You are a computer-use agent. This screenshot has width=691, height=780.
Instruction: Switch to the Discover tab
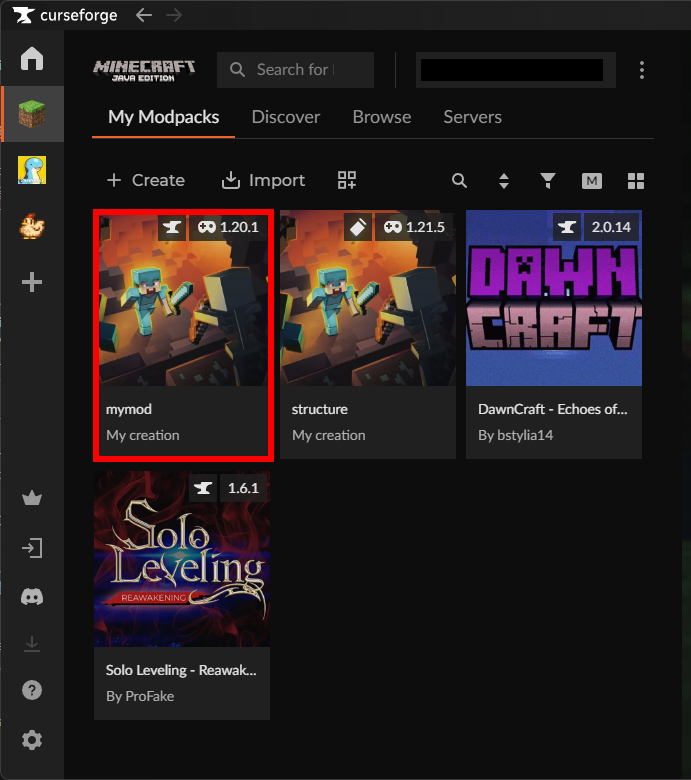point(286,117)
